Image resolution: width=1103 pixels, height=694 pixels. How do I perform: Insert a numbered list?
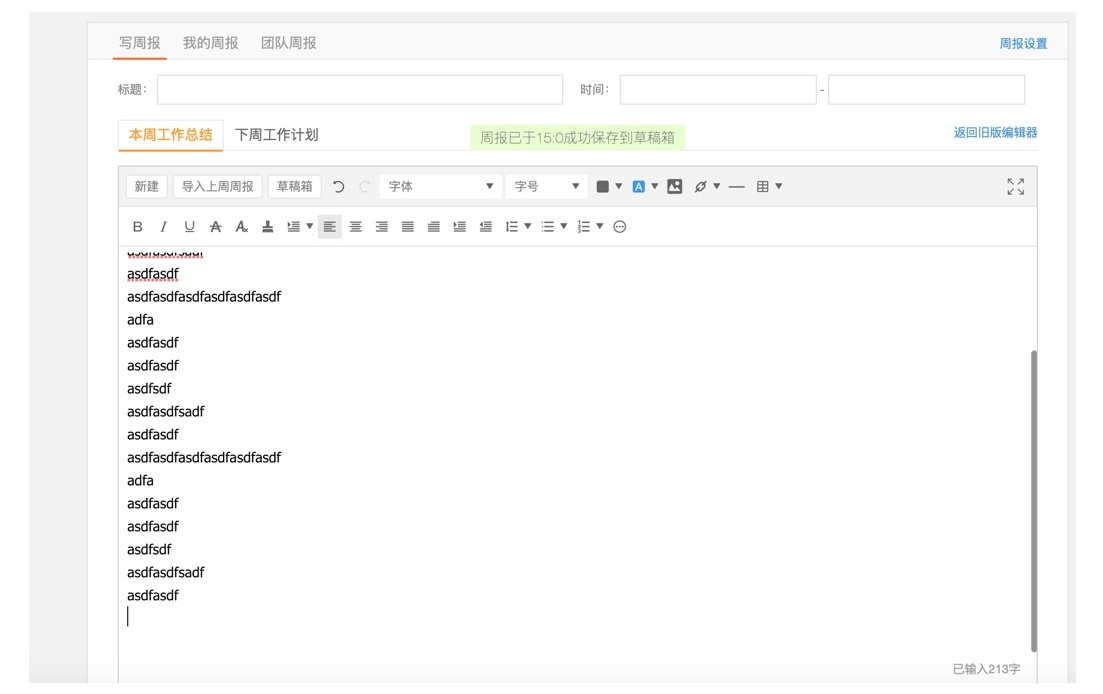click(x=583, y=226)
